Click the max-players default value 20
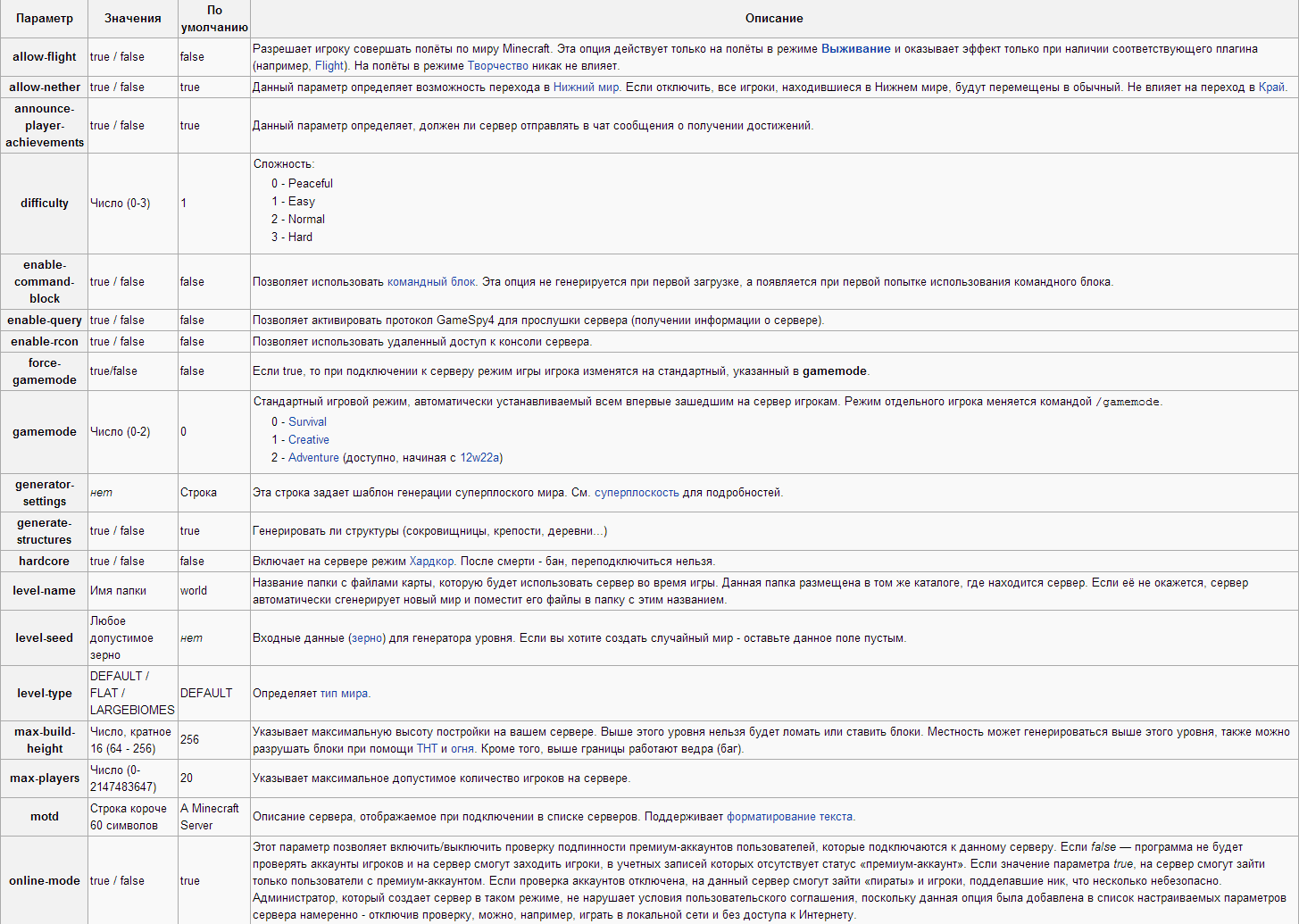This screenshot has width=1299, height=924. tap(187, 778)
